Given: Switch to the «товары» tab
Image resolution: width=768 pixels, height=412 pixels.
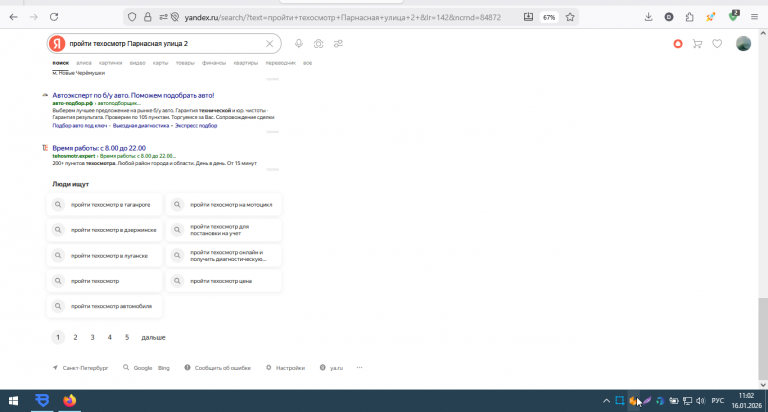Looking at the screenshot, I should [x=185, y=63].
